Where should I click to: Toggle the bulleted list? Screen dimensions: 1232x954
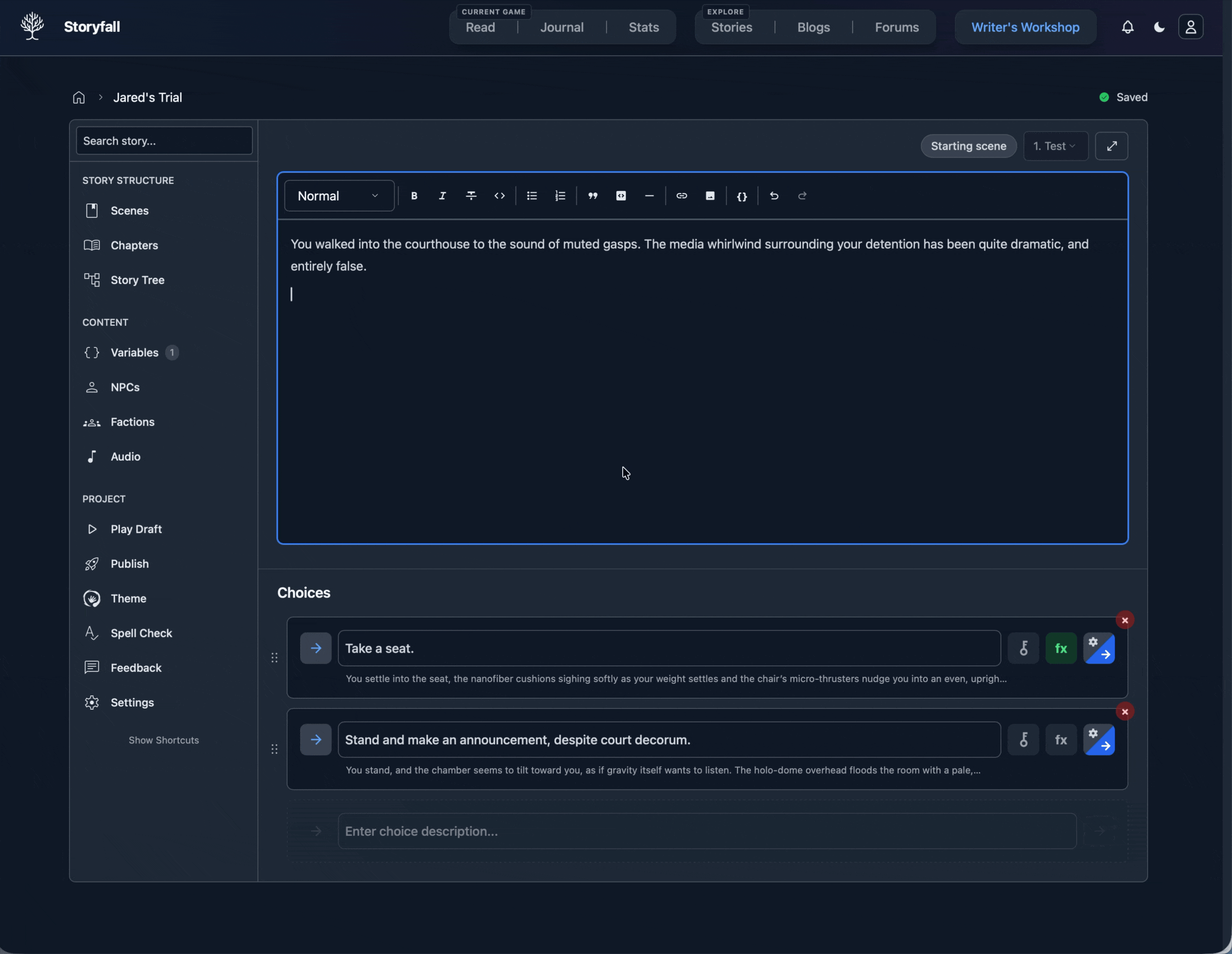[x=531, y=196]
